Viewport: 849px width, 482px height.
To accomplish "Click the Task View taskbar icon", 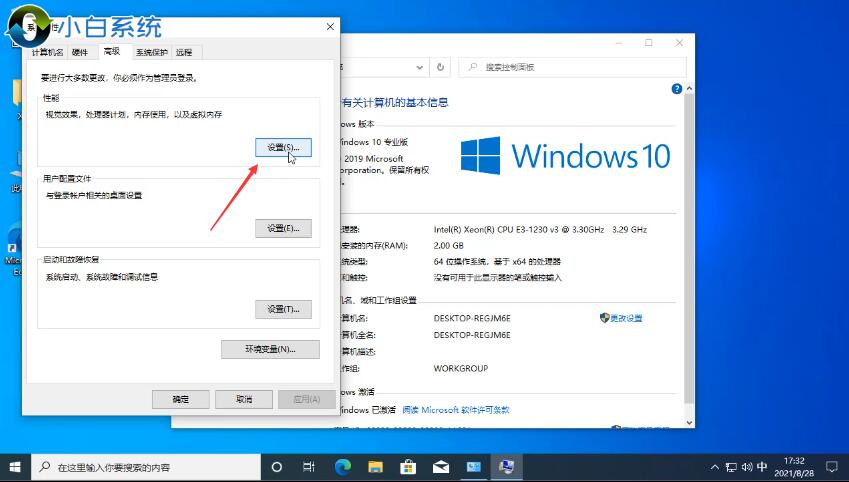I will [x=309, y=467].
